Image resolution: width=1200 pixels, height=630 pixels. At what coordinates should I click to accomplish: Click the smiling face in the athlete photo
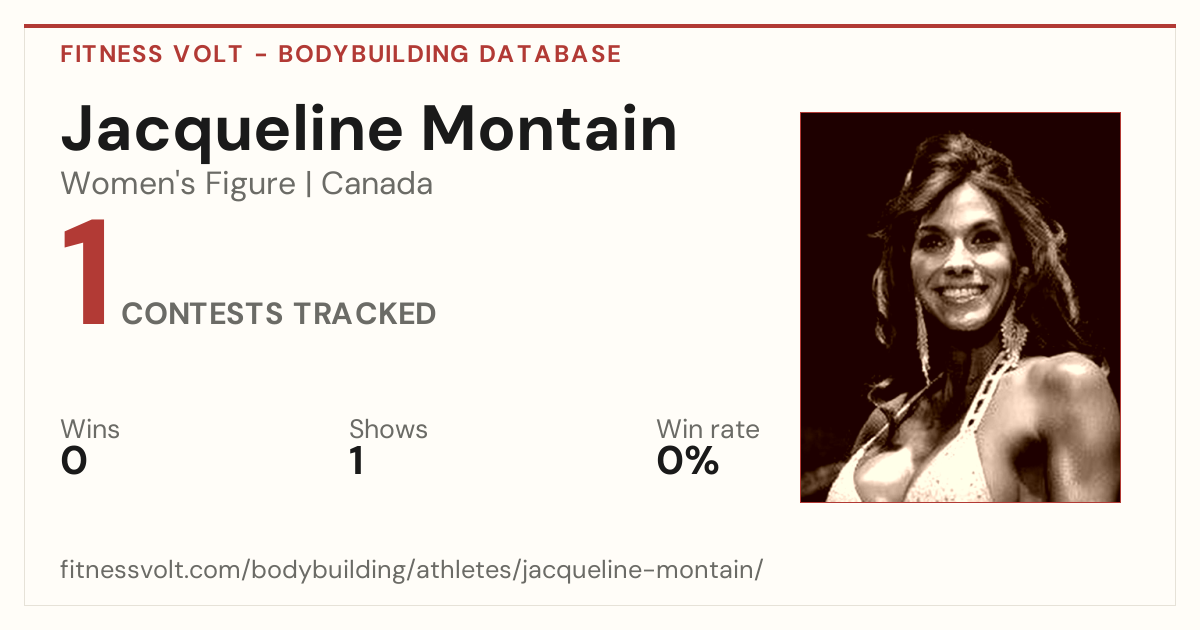[960, 258]
